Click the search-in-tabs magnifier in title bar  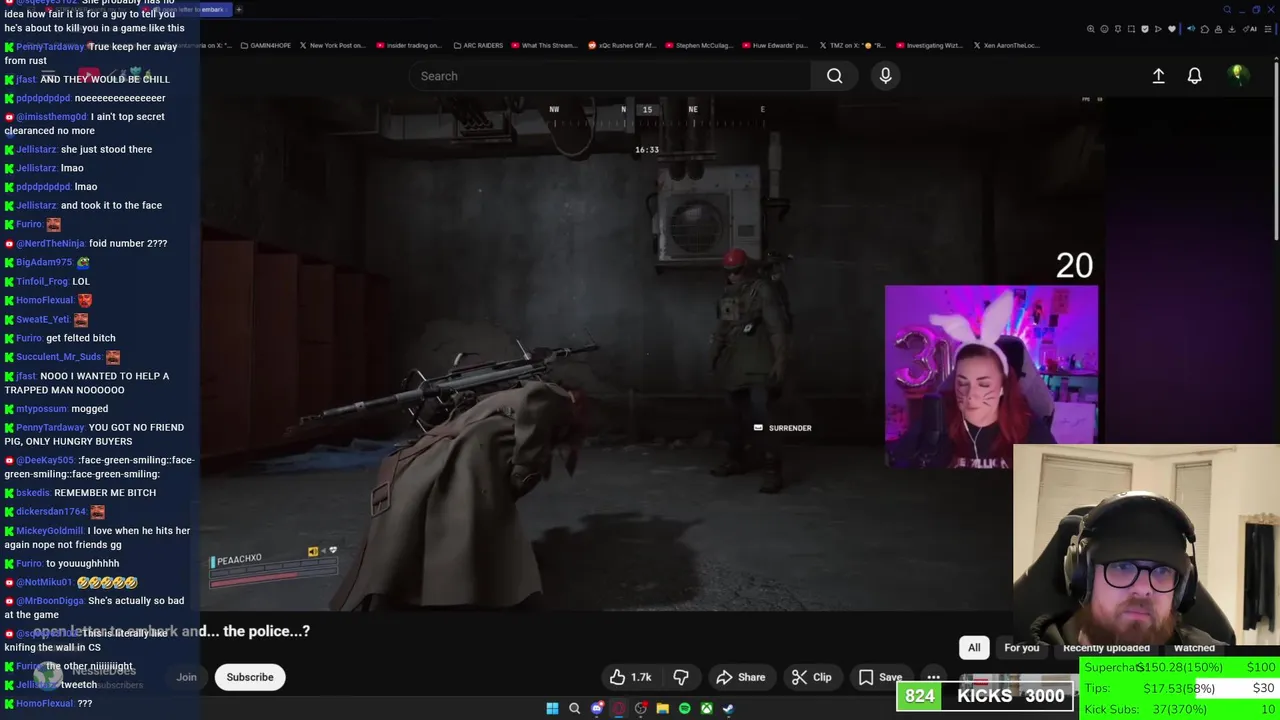pyautogui.click(x=1227, y=10)
